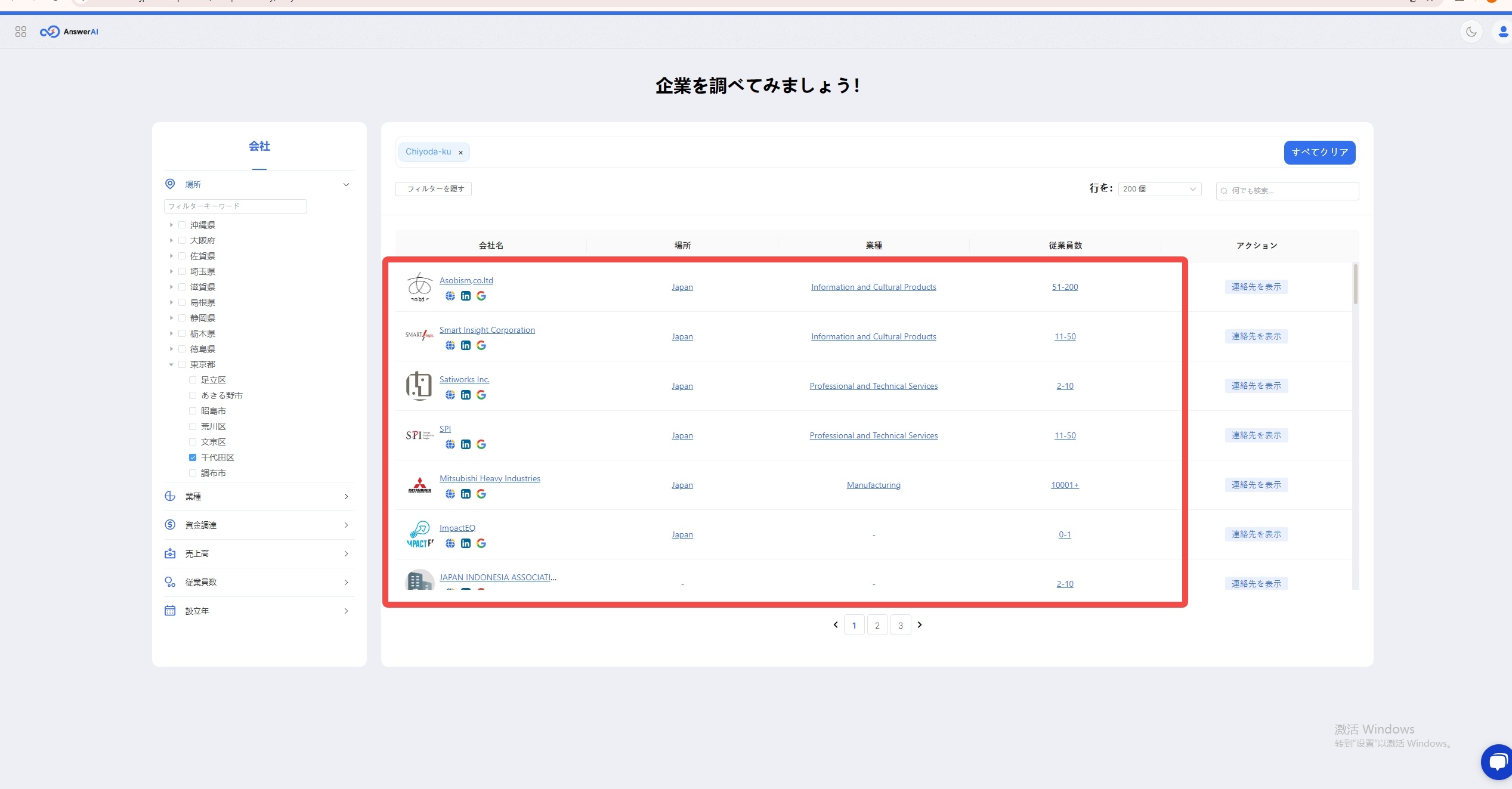The width and height of the screenshot is (1512, 789).
Task: Open Satiworks Inc. Google icon
Action: coord(481,395)
